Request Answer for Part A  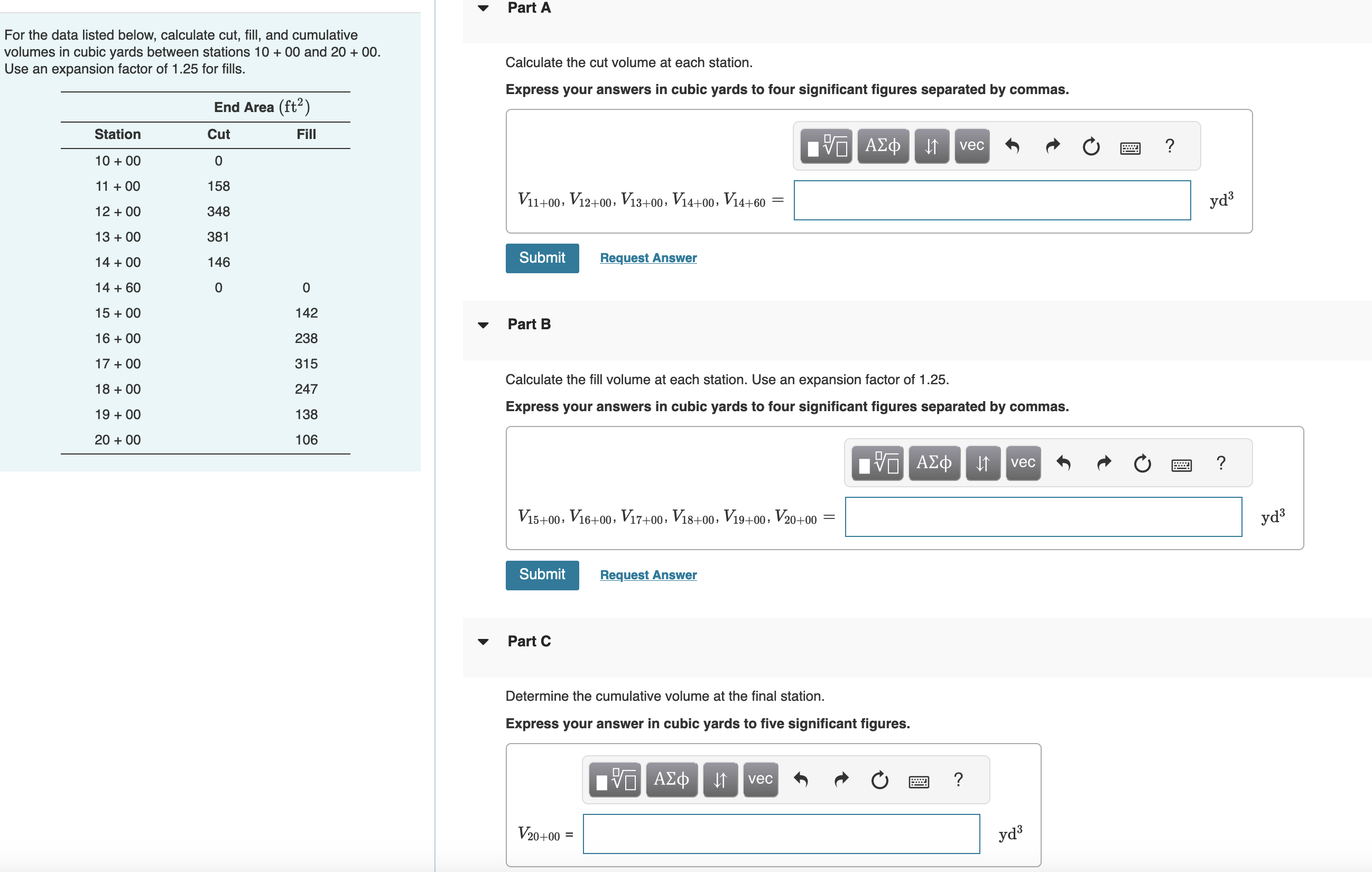pos(648,258)
